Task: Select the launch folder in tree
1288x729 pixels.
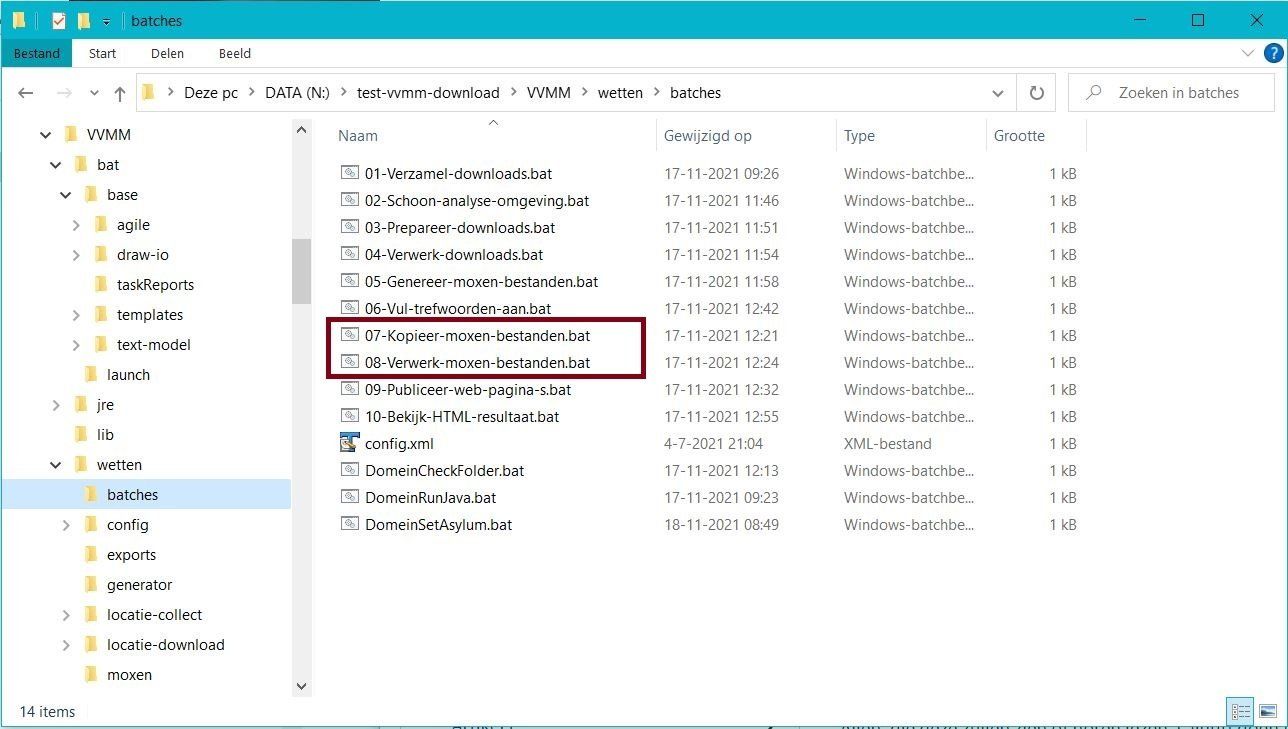Action: point(128,375)
